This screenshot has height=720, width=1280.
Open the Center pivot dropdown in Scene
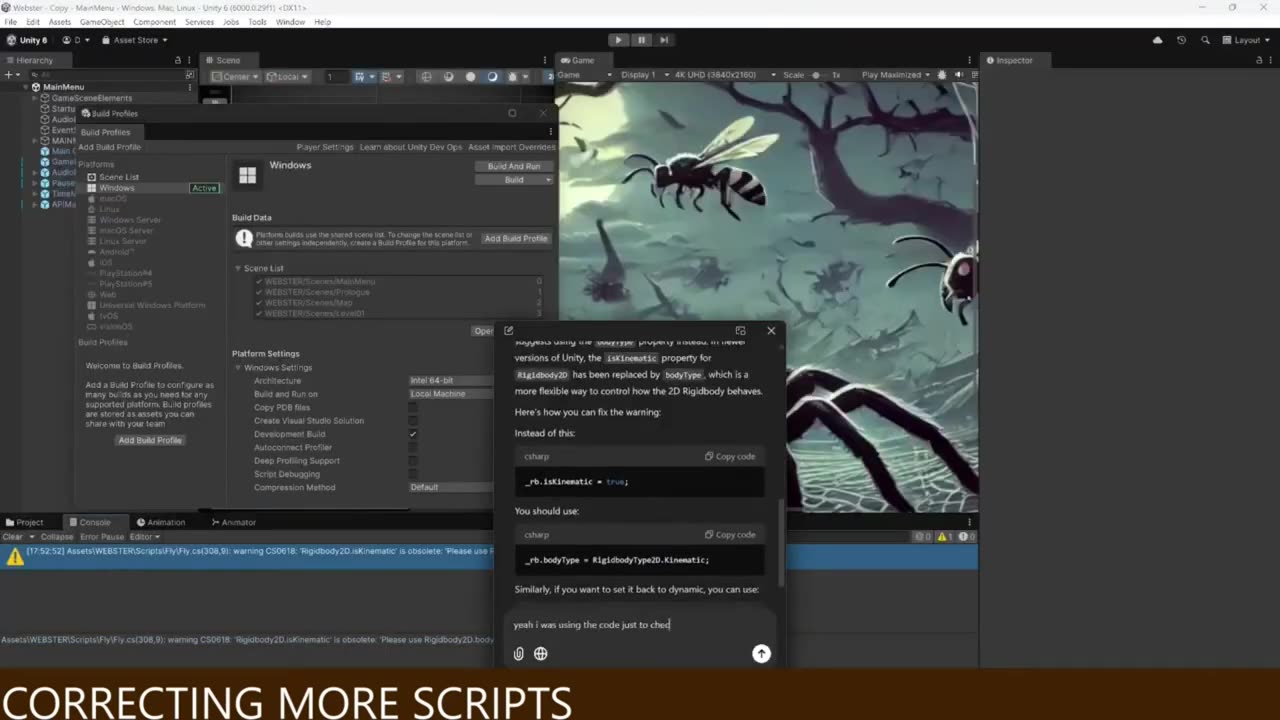pyautogui.click(x=236, y=76)
